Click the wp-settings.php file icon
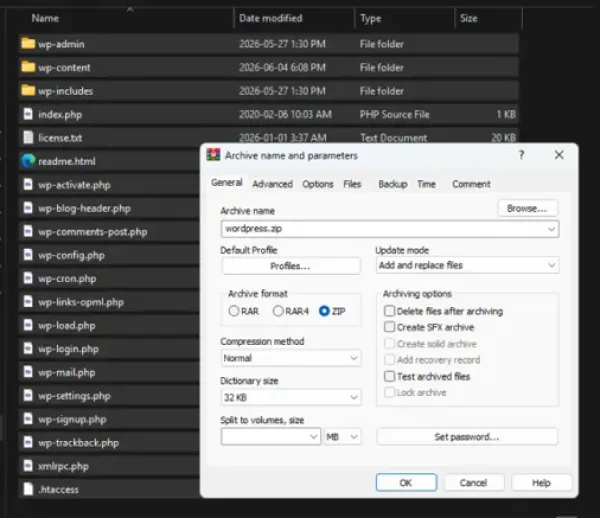 click(28, 395)
